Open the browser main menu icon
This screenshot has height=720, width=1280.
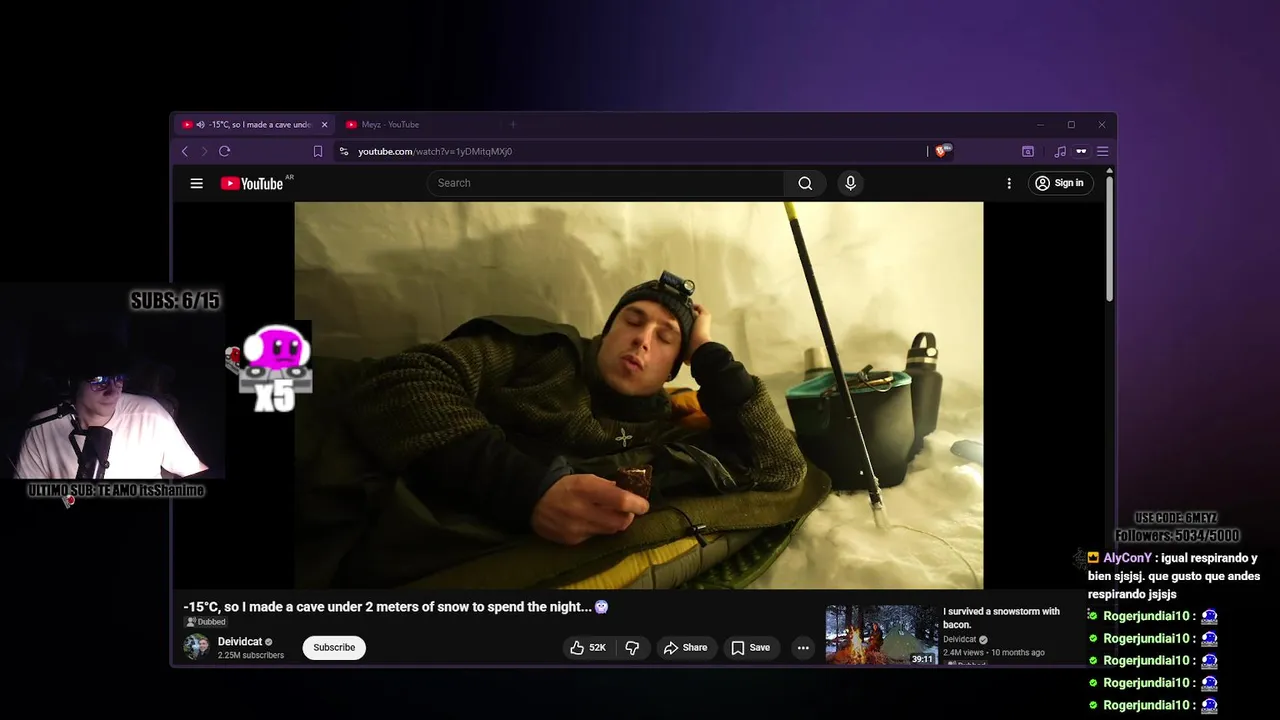coord(1103,151)
